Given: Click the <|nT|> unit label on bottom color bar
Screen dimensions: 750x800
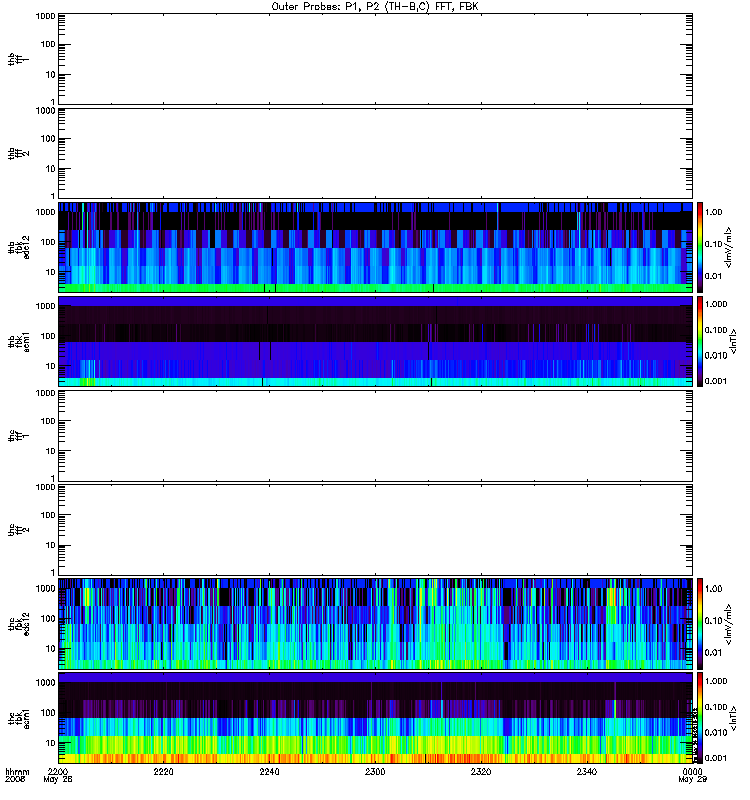Looking at the screenshot, I should (x=734, y=718).
